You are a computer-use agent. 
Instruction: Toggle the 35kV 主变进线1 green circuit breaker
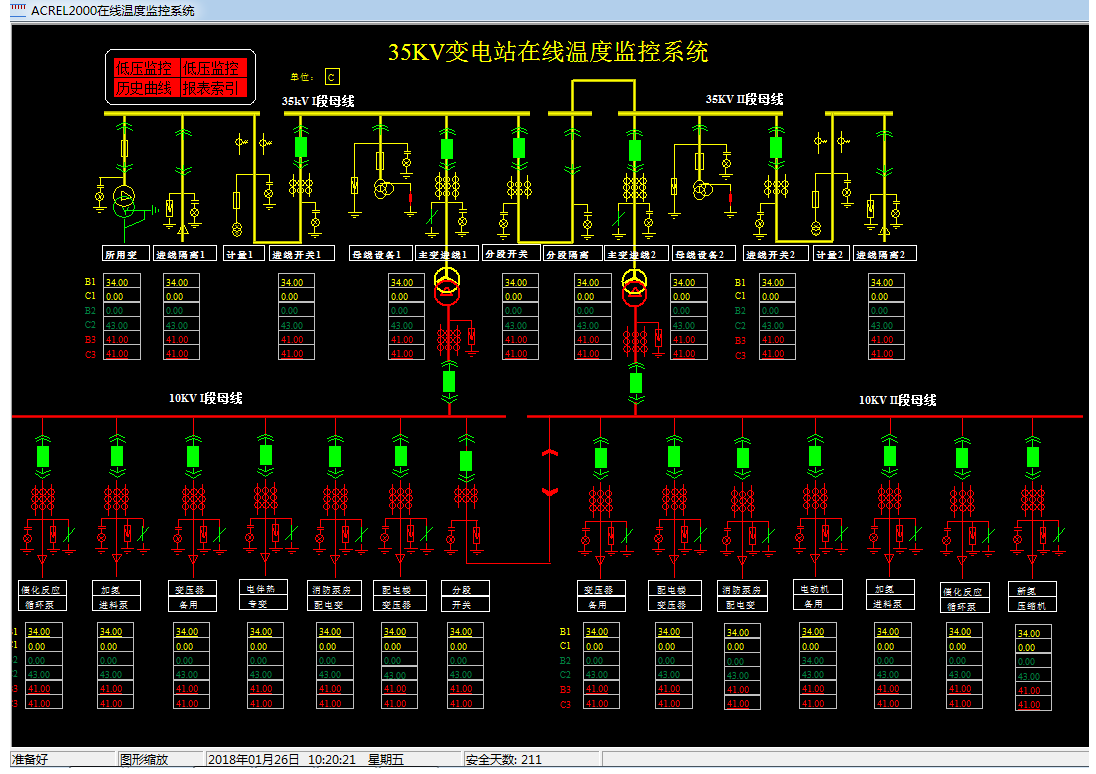tap(447, 149)
